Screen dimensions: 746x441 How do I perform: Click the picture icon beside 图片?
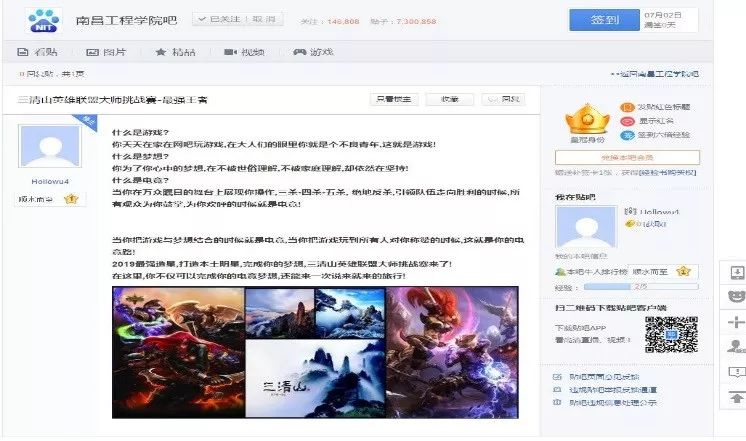click(x=92, y=52)
